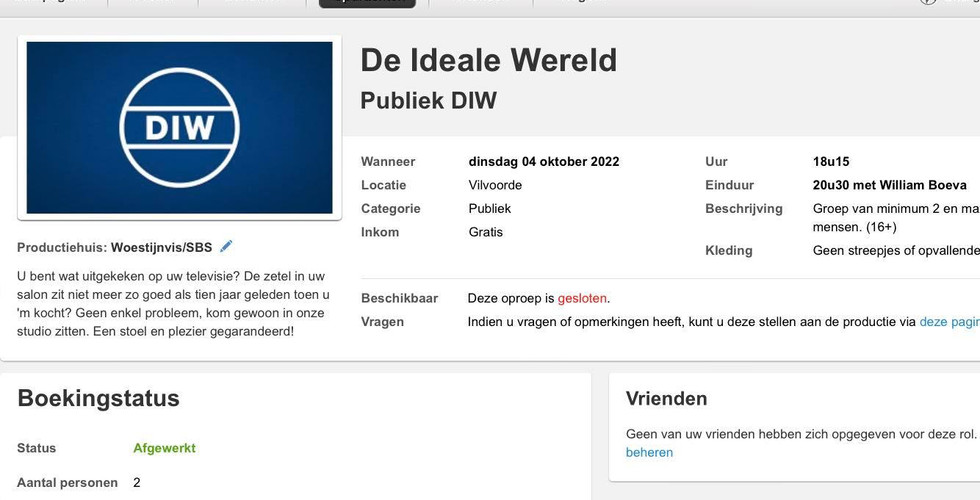Click the 'Publiek DIW' subtitle

pyautogui.click(x=429, y=101)
